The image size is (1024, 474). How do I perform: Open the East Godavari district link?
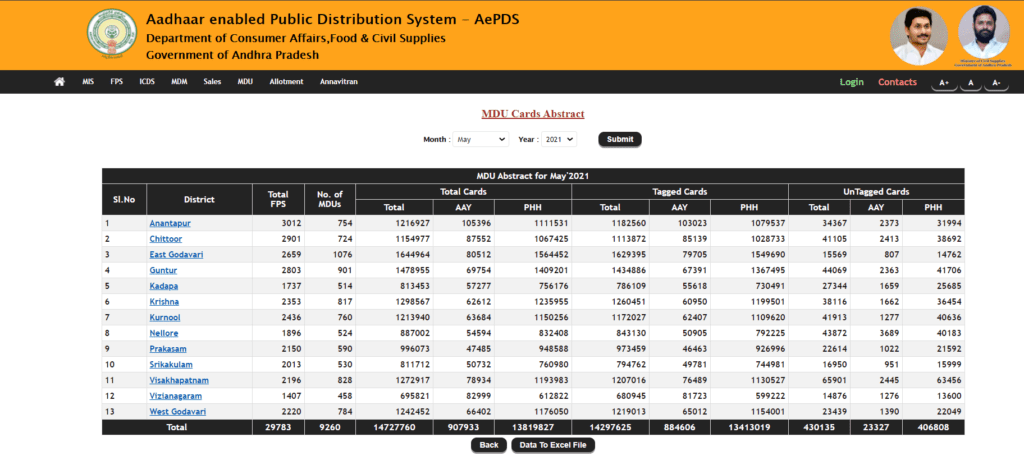pos(176,255)
